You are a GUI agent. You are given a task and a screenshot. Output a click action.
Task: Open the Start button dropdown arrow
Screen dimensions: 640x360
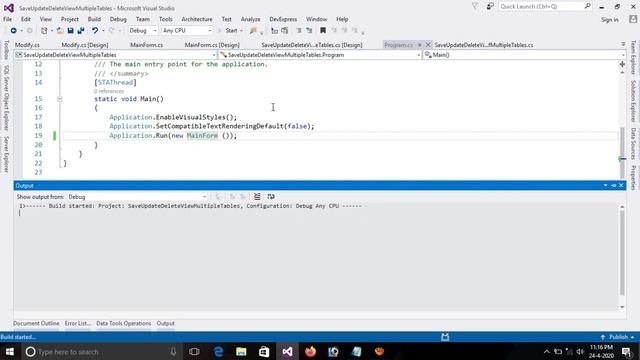pyautogui.click(x=241, y=31)
